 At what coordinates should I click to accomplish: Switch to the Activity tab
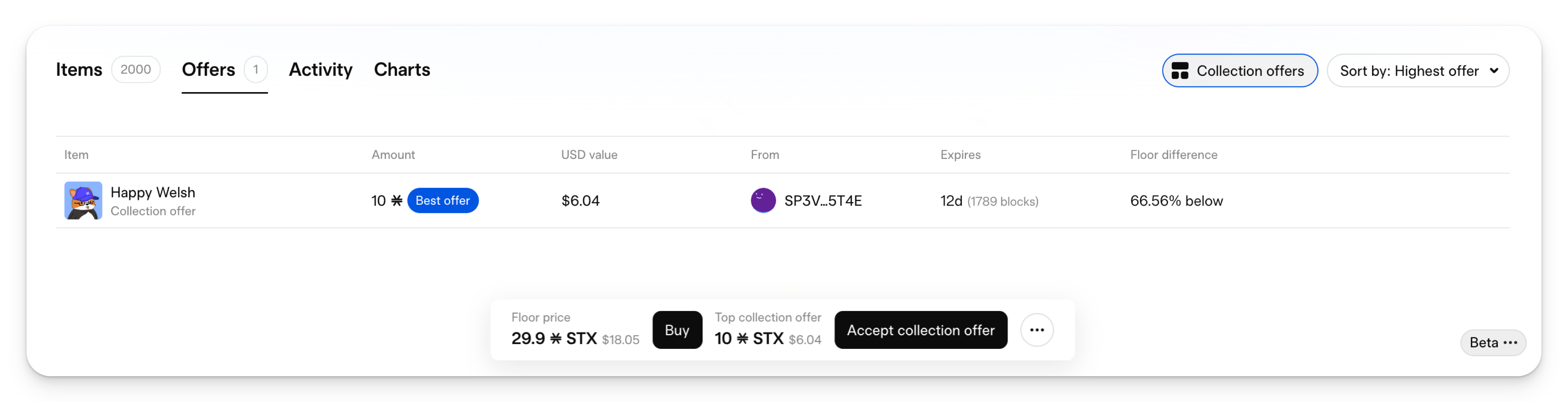click(x=320, y=69)
